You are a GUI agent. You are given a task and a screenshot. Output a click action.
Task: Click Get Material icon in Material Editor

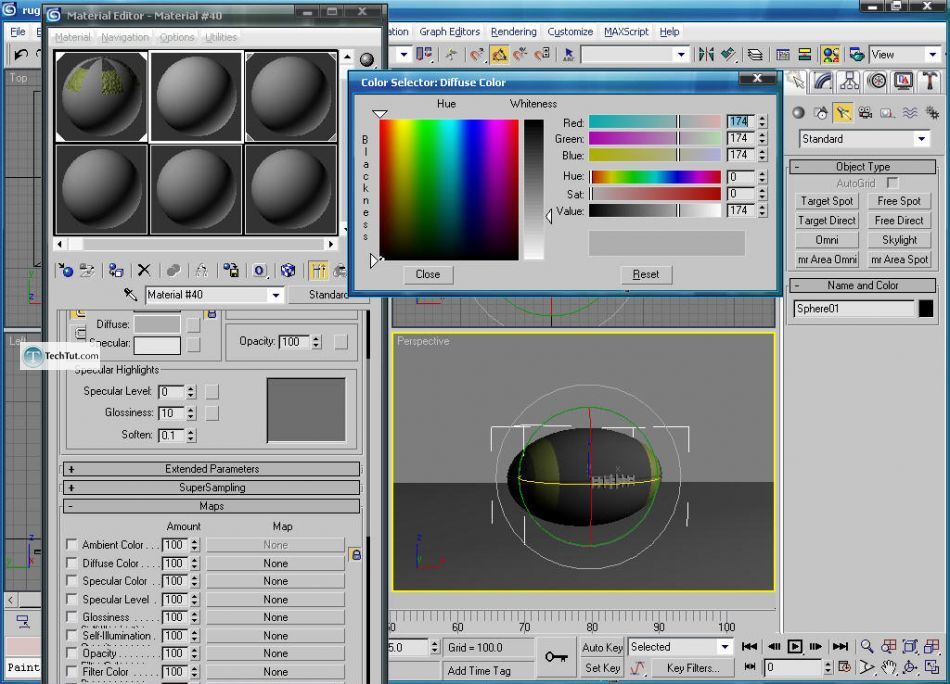[65, 270]
